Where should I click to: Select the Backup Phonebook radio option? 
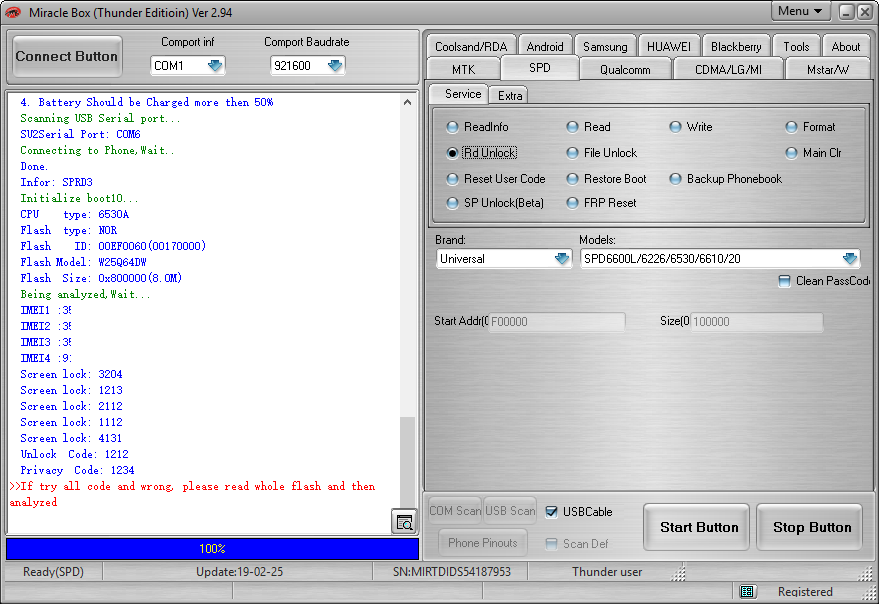point(726,179)
